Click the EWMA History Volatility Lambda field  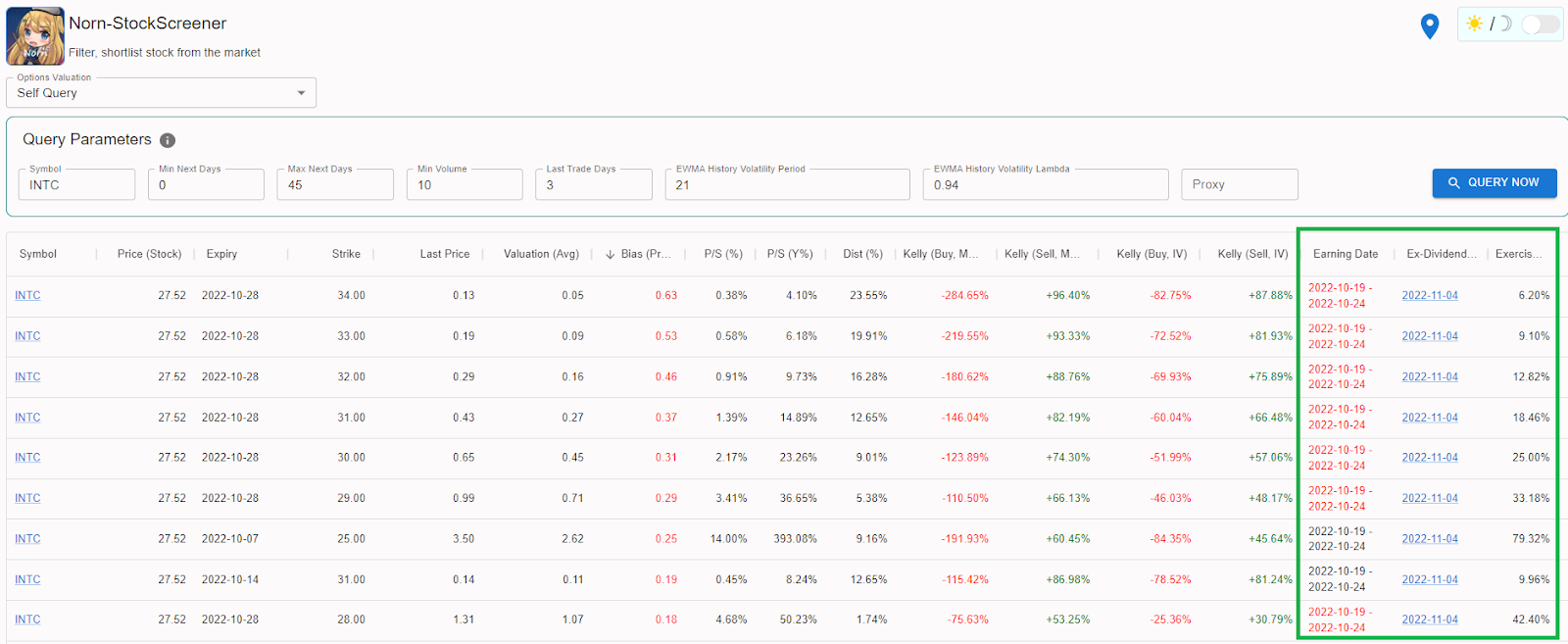click(1046, 184)
